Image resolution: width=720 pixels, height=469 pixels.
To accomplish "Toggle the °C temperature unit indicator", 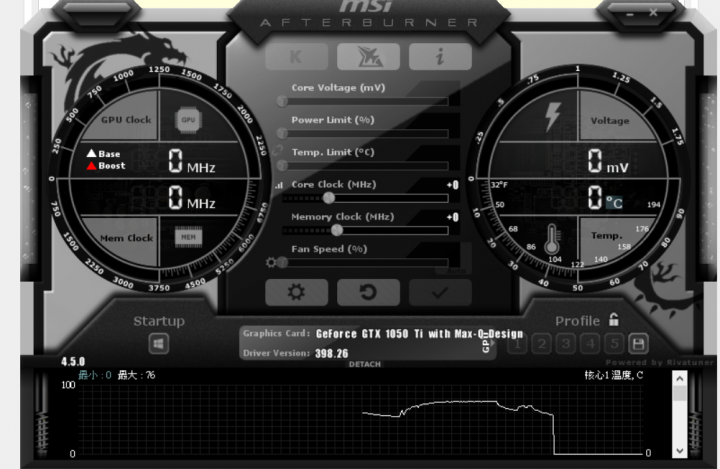I will [x=614, y=202].
